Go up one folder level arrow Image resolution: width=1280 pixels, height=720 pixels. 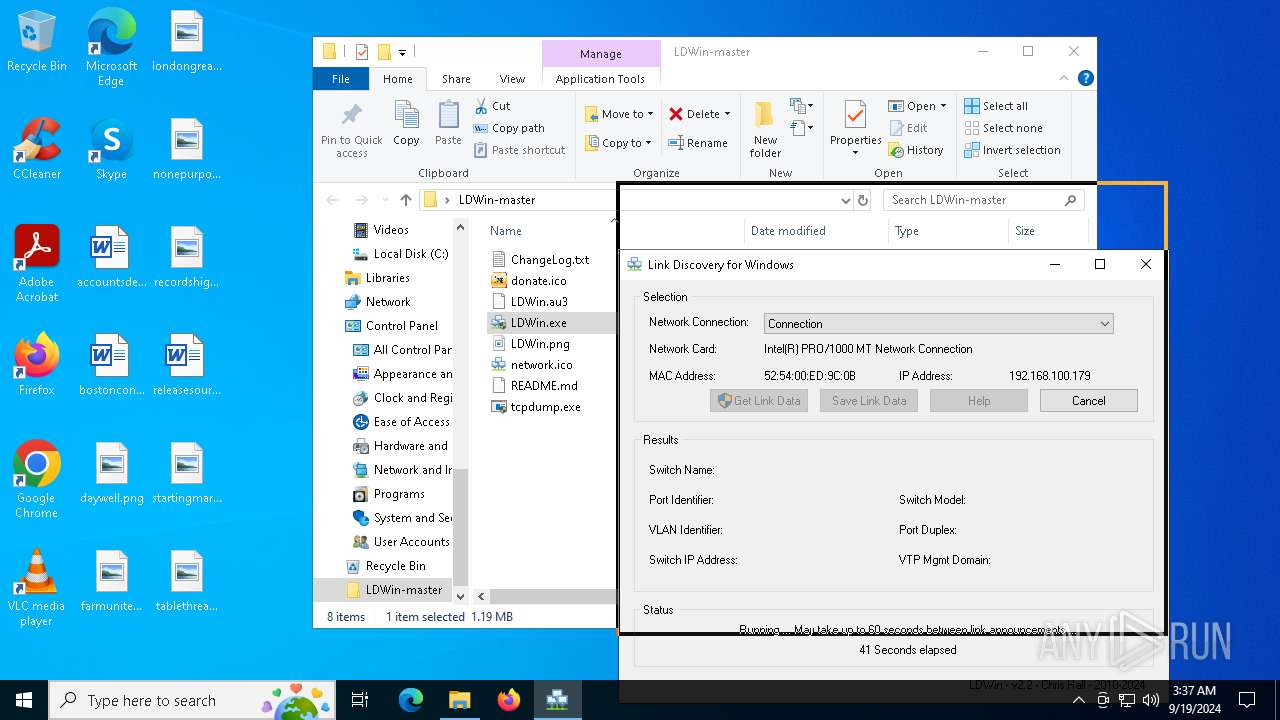point(405,200)
